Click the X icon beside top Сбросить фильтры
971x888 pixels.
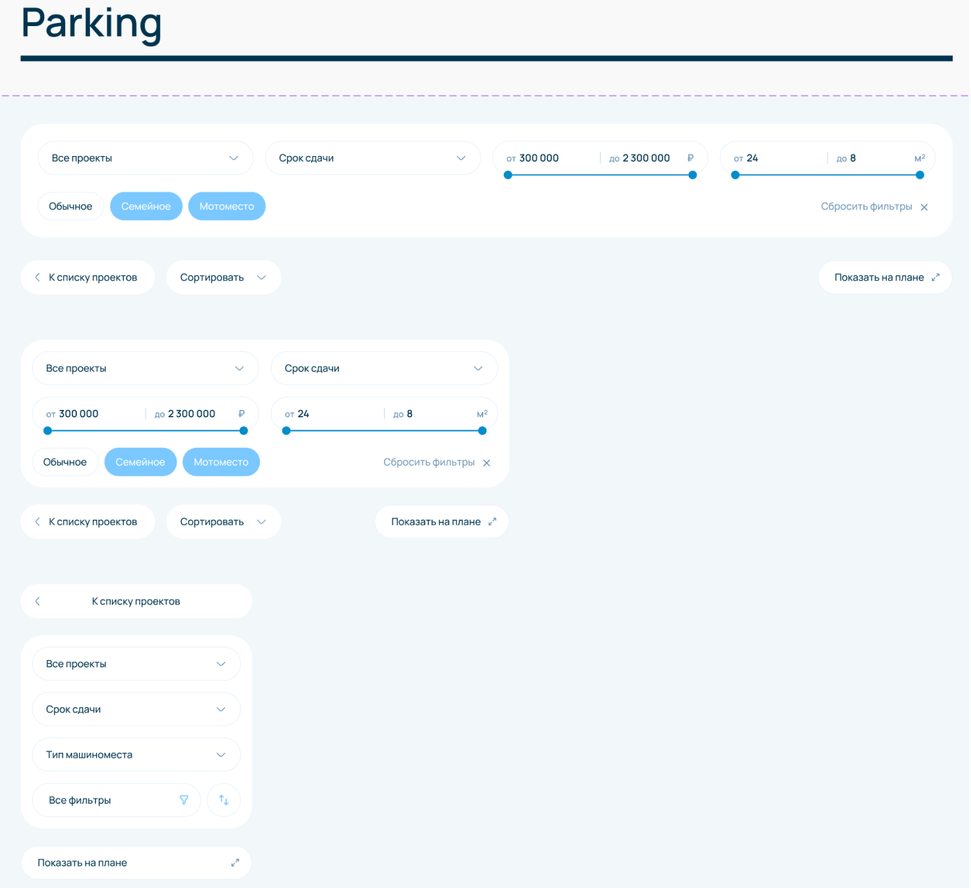tap(924, 207)
